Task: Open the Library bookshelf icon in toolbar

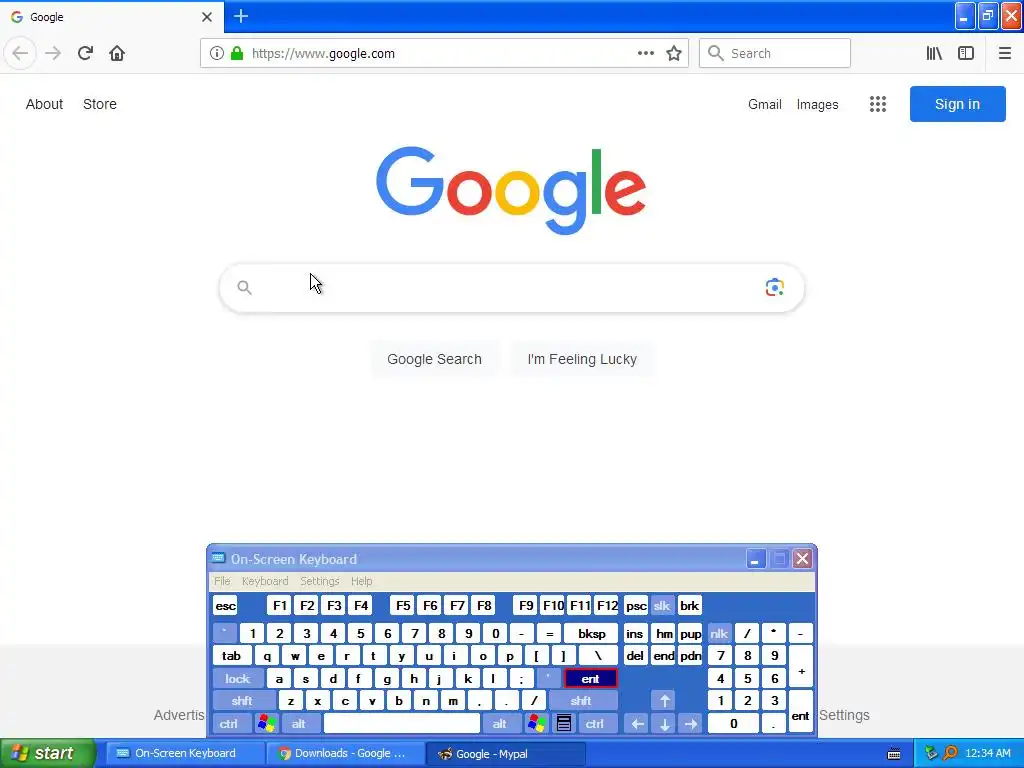Action: 934,54
